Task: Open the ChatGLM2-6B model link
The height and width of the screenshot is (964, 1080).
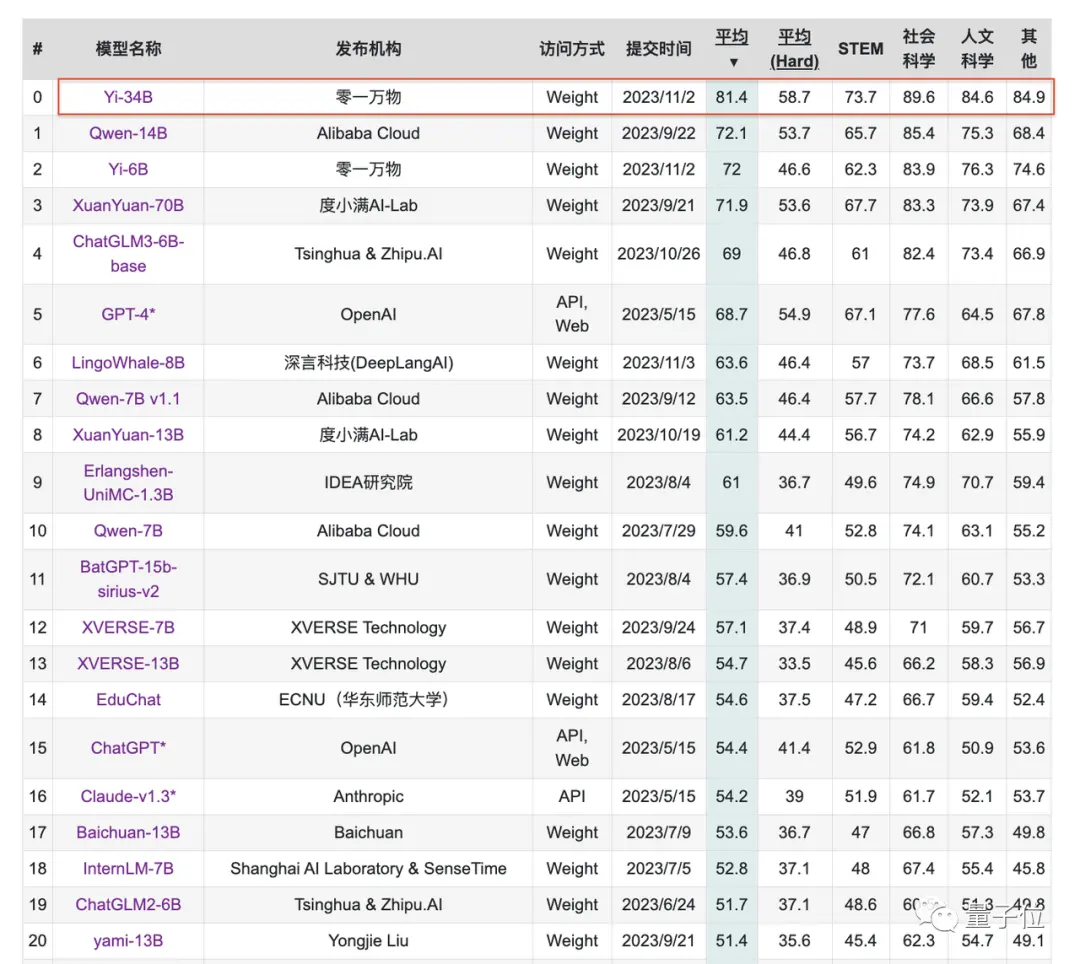Action: tap(128, 904)
